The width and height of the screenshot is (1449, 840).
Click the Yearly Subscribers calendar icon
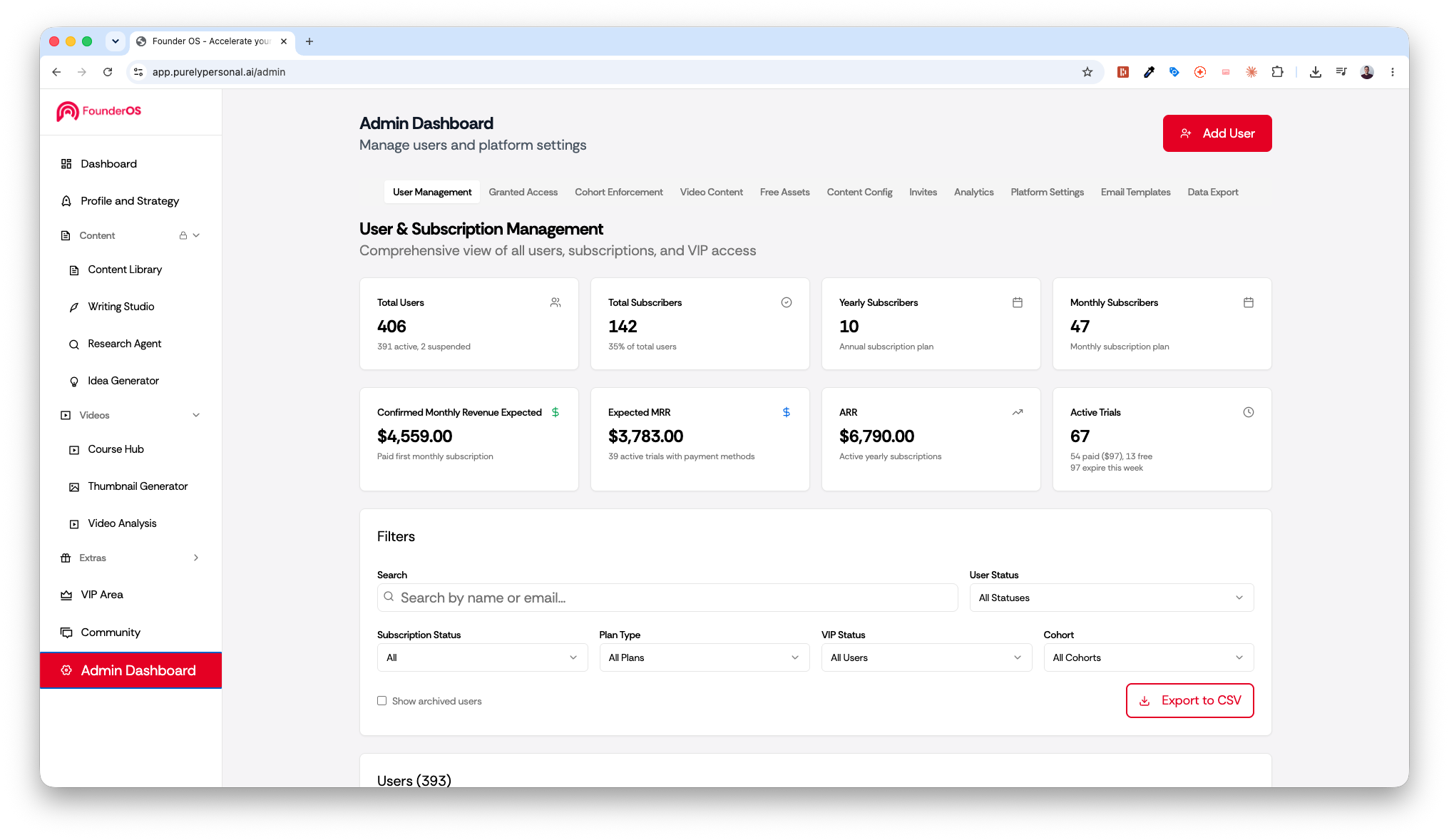pos(1018,302)
